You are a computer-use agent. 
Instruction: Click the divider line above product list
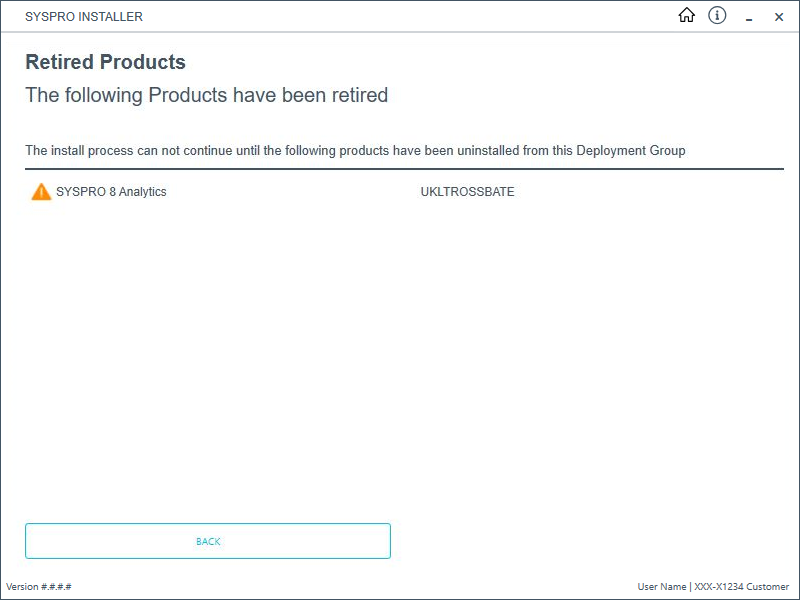point(404,169)
